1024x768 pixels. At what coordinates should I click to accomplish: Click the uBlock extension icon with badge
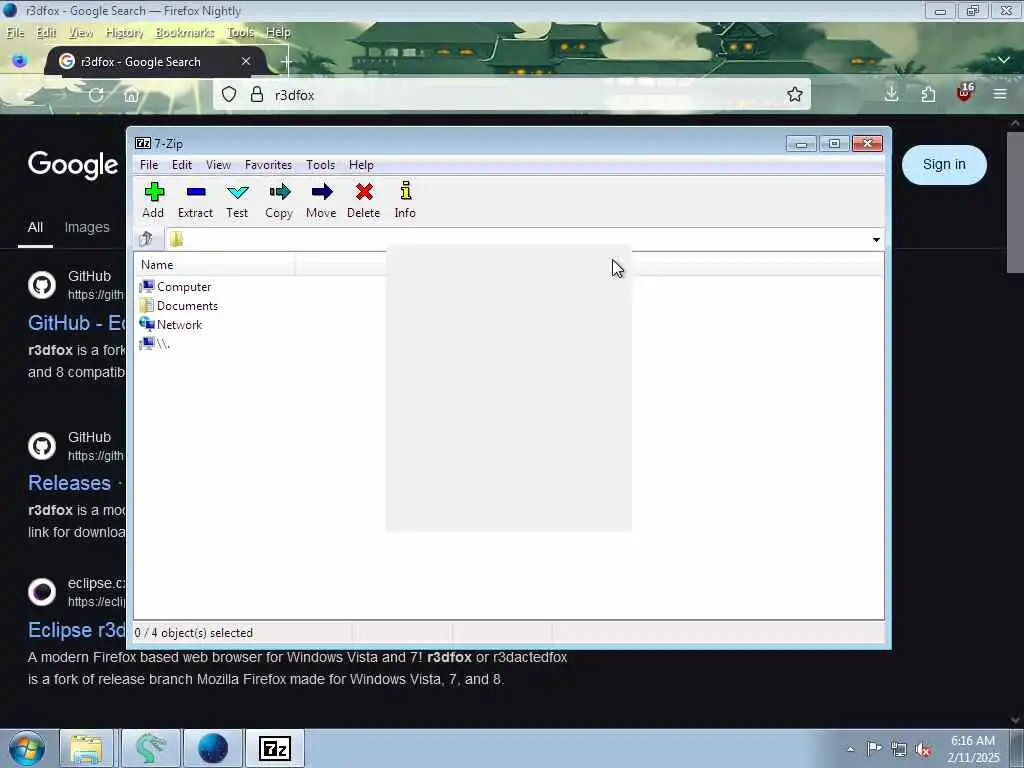tap(965, 93)
